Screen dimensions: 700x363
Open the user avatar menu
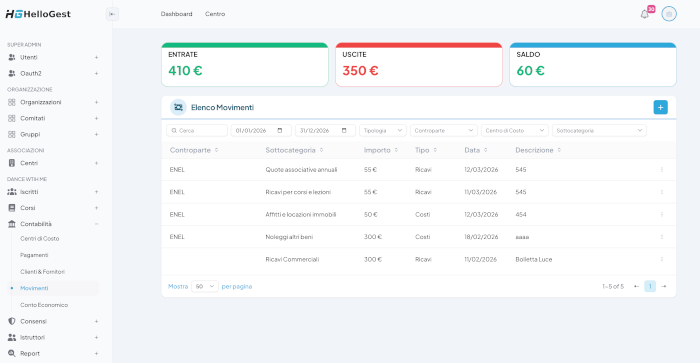pos(669,14)
